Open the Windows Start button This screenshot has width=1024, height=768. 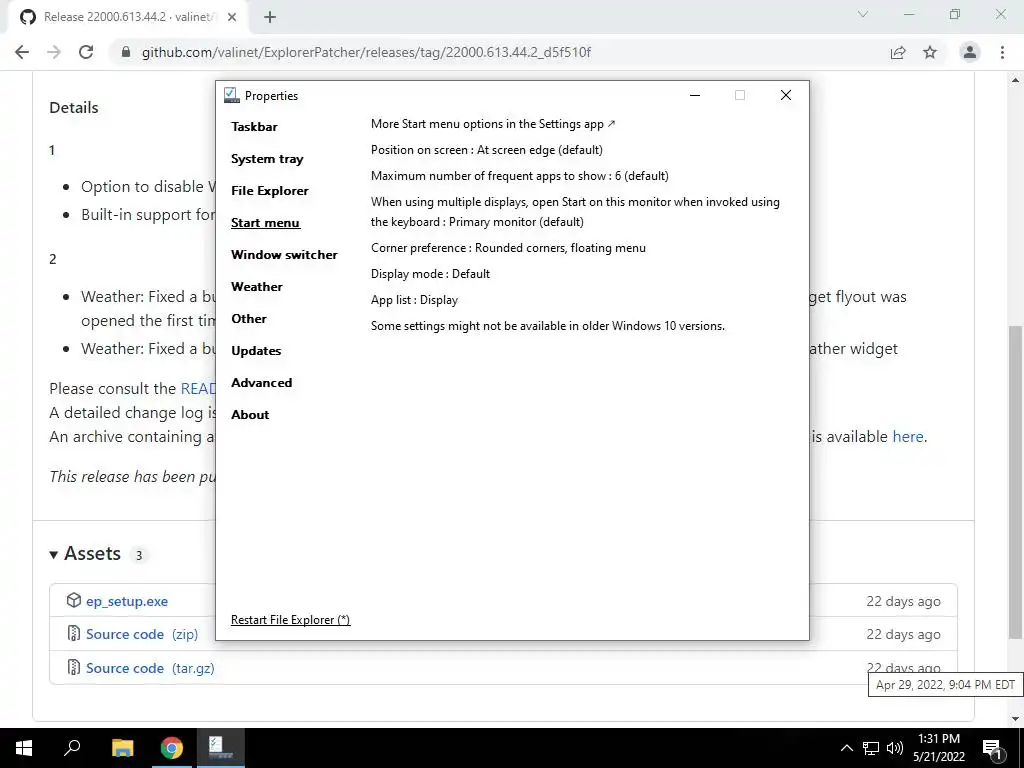(x=24, y=748)
